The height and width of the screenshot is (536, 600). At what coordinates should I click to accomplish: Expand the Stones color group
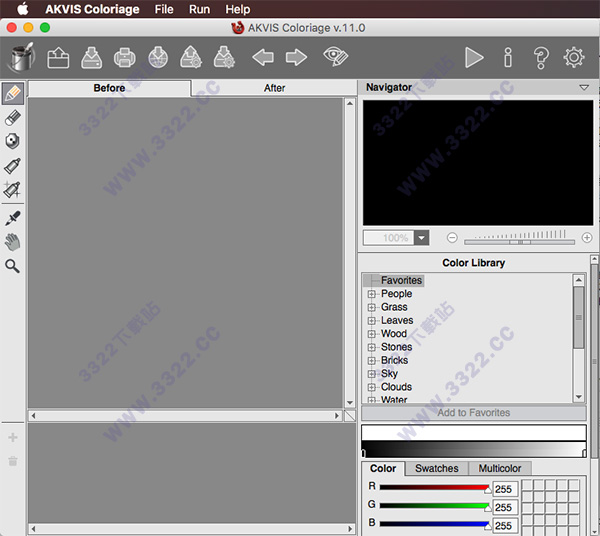click(x=371, y=347)
